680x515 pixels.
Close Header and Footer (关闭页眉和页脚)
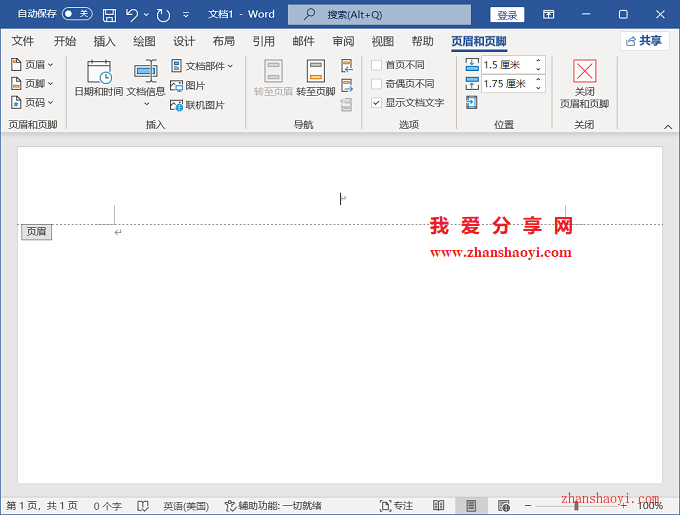click(x=585, y=84)
